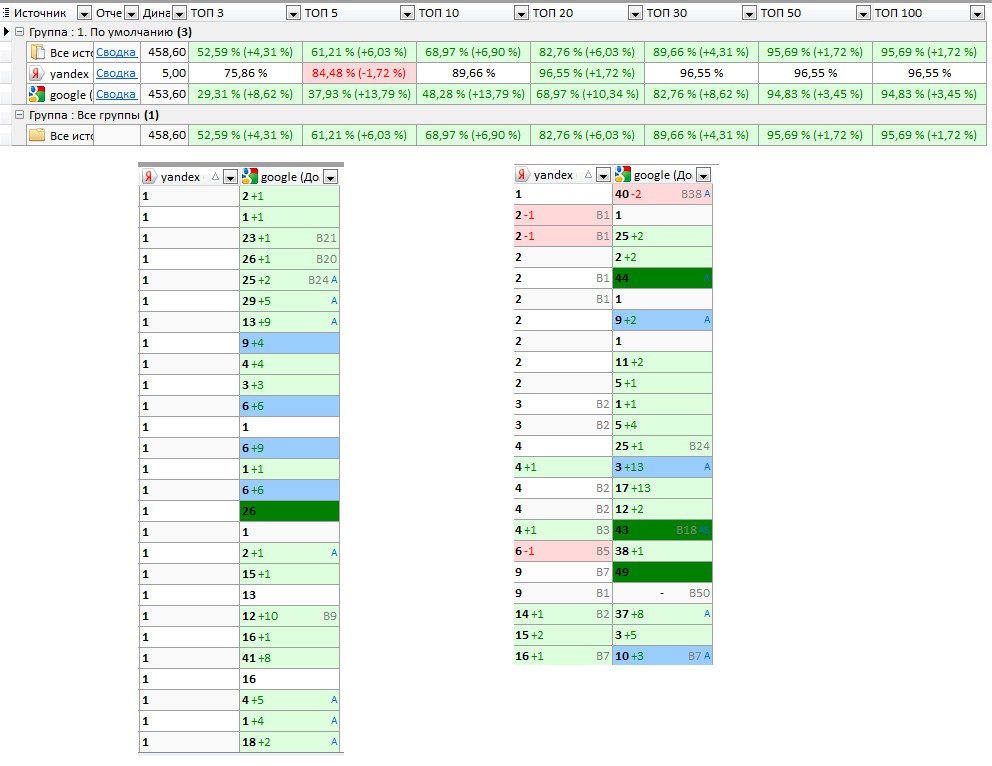Click the blue '9 +4' cell in left table
The height and width of the screenshot is (766, 992).
click(x=289, y=343)
